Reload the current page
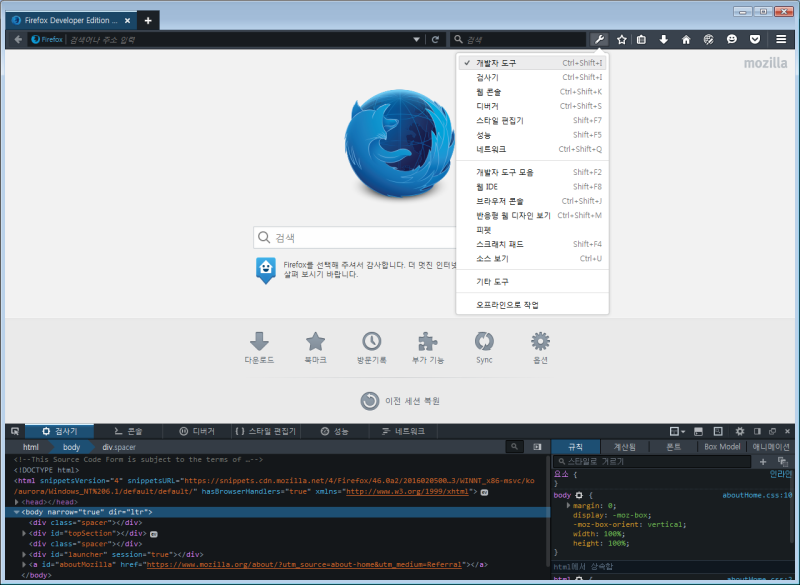This screenshot has height=585, width=800. [435, 39]
